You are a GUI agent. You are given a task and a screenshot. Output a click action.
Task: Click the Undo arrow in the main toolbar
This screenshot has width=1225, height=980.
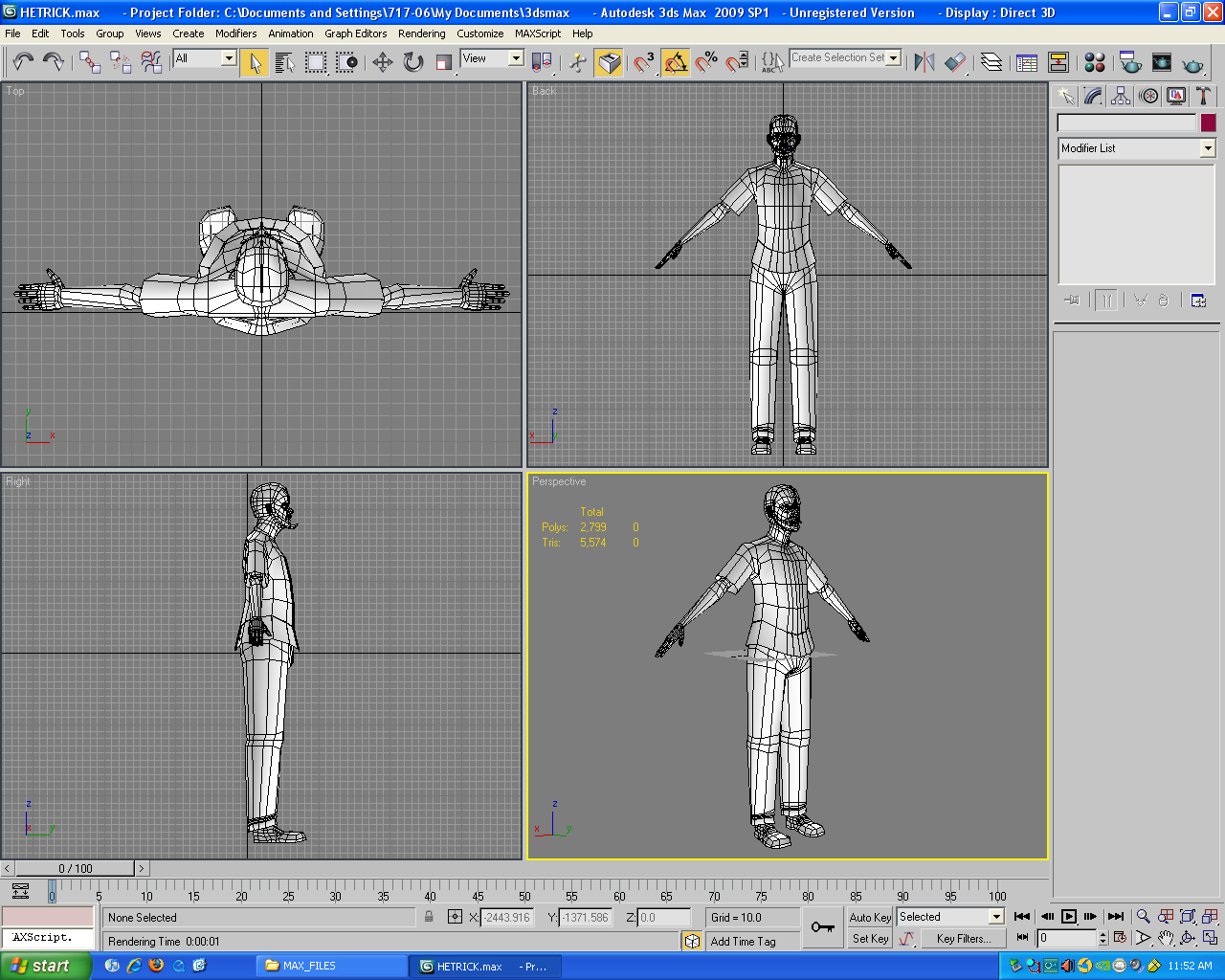point(23,62)
